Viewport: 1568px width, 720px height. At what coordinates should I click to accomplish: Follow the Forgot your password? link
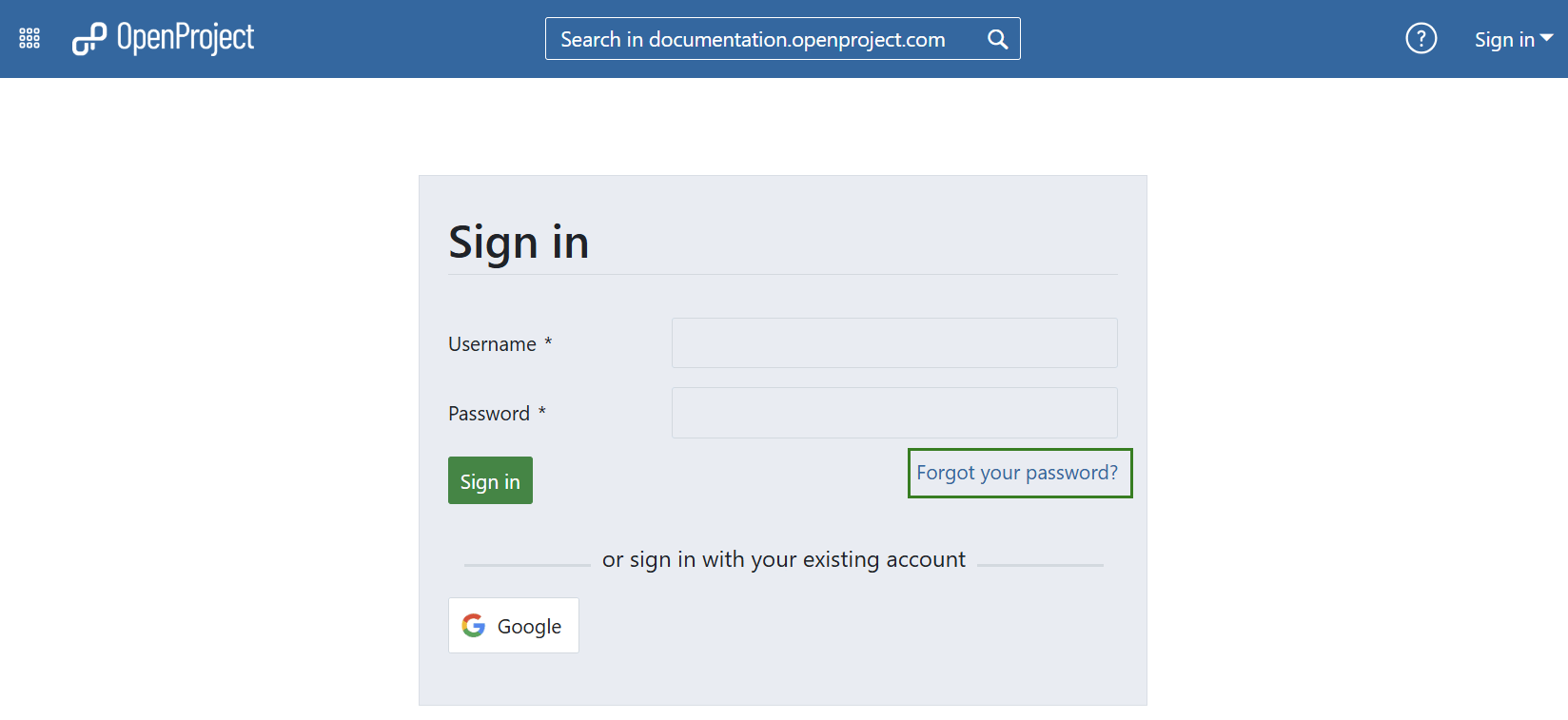(1017, 473)
